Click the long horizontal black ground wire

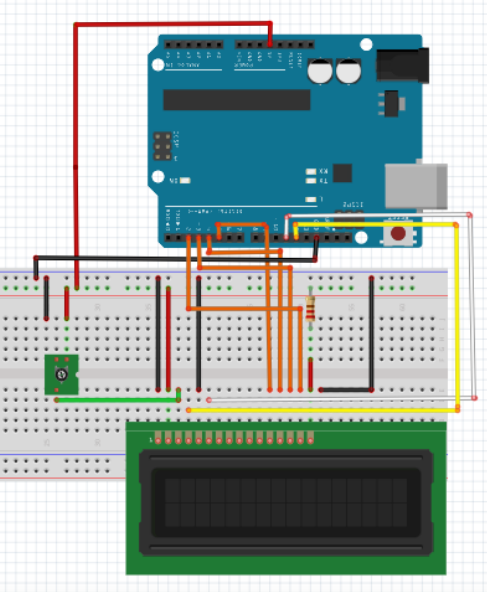(x=176, y=259)
